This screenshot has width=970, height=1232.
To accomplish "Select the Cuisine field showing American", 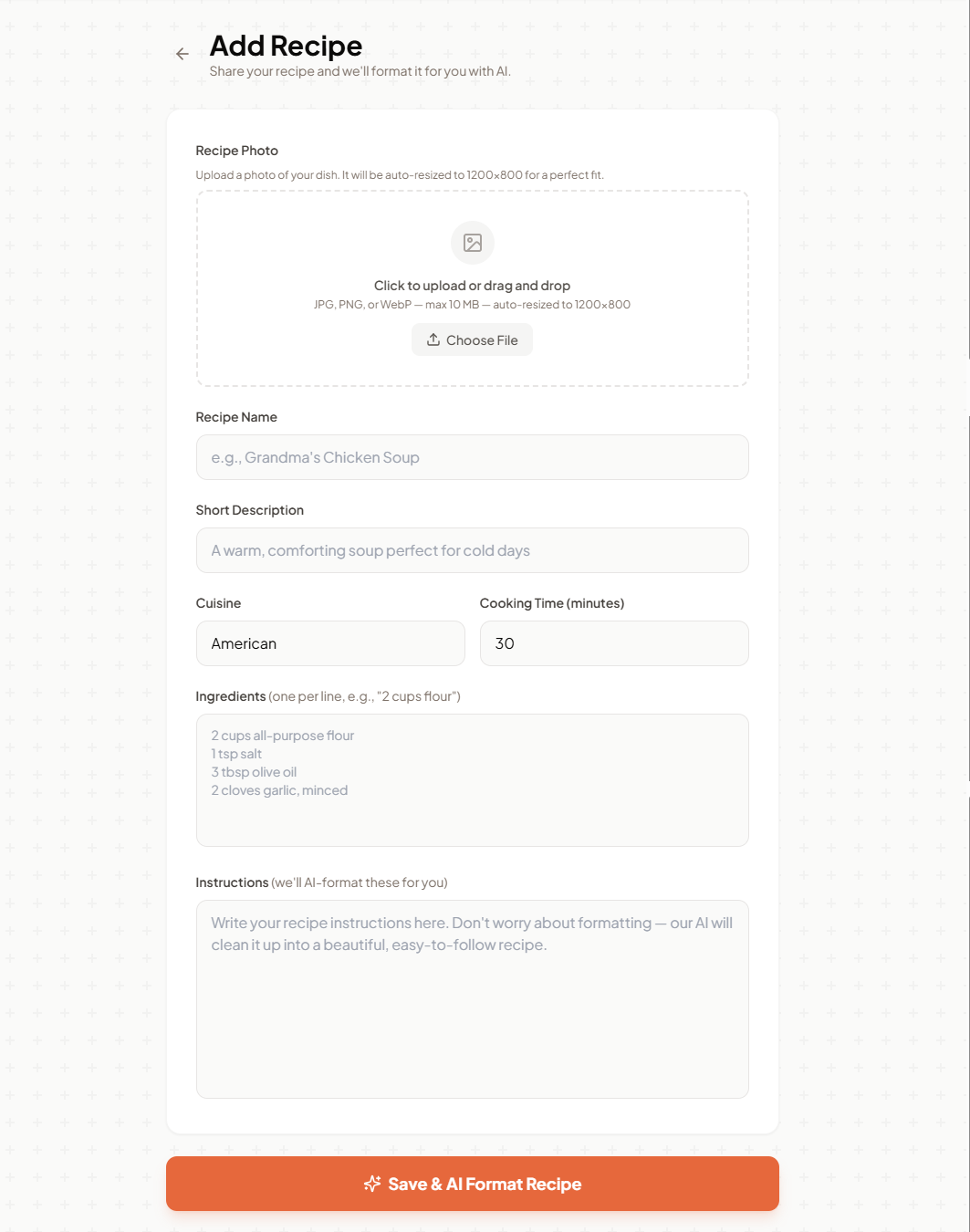I will pyautogui.click(x=330, y=643).
